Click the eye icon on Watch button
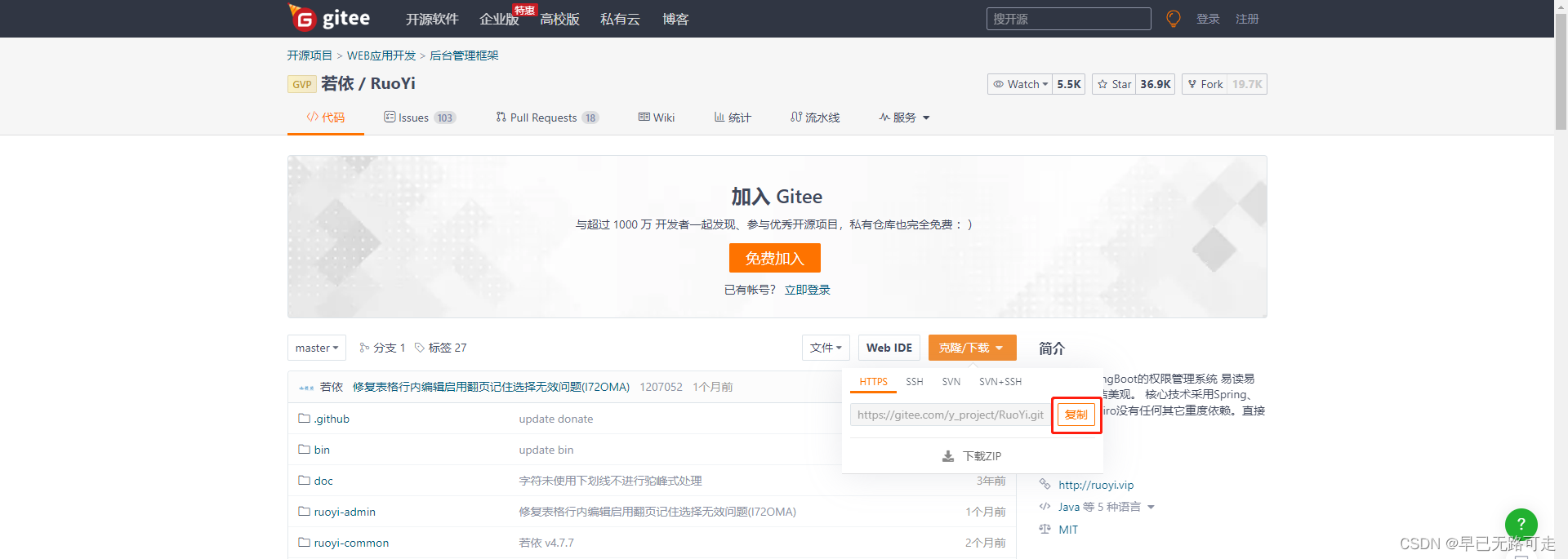1568x559 pixels. click(998, 84)
